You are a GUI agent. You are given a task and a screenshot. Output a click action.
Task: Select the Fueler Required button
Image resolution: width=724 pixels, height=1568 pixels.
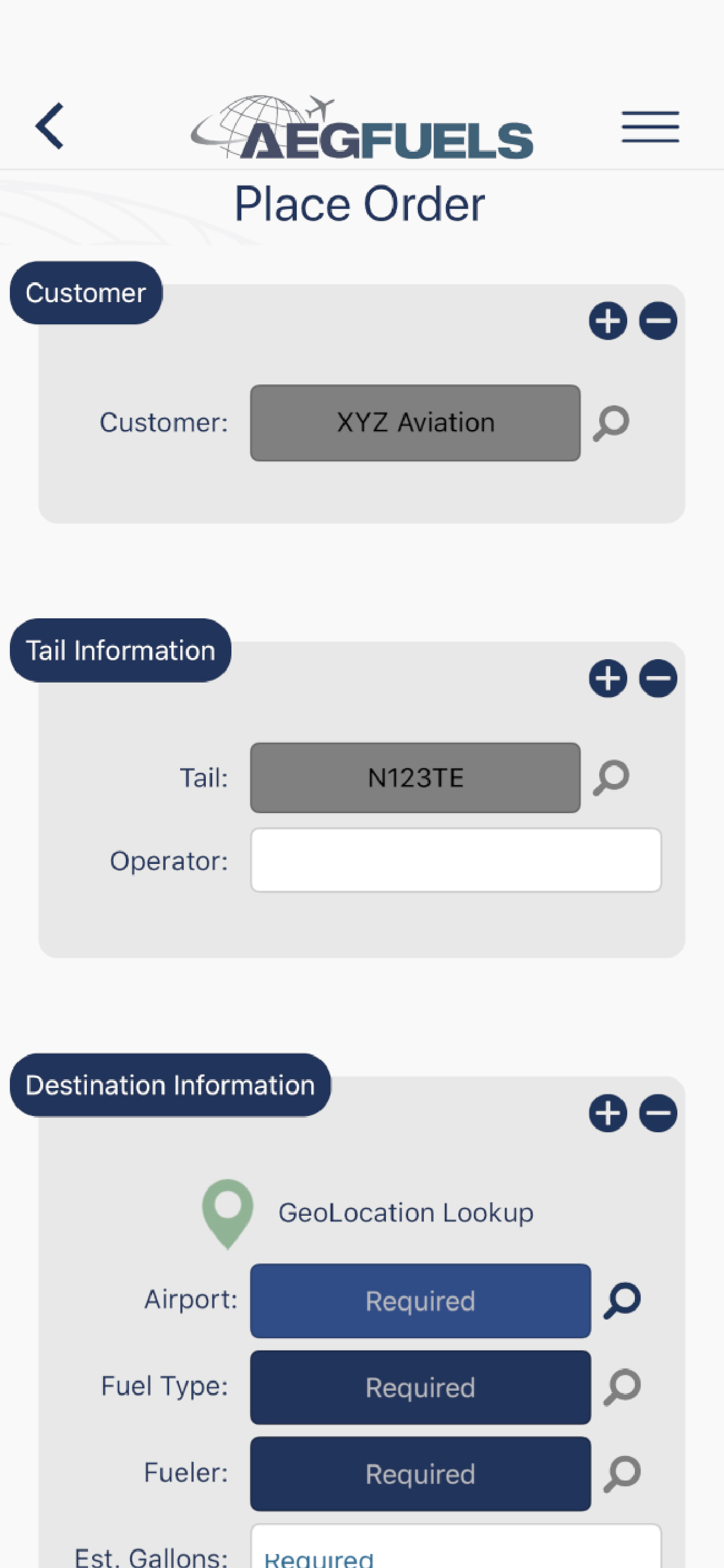[420, 1473]
